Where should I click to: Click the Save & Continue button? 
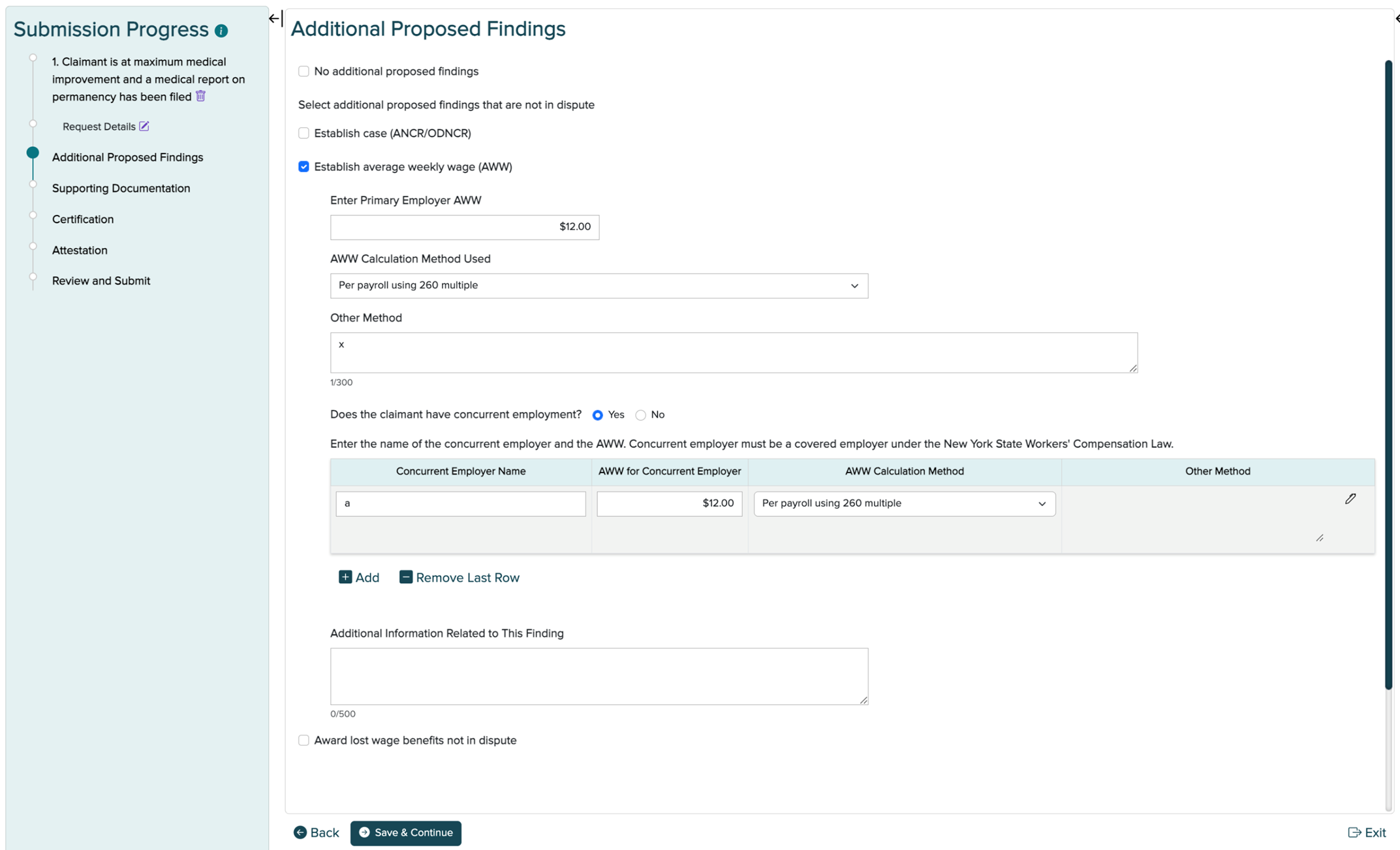[x=405, y=833]
